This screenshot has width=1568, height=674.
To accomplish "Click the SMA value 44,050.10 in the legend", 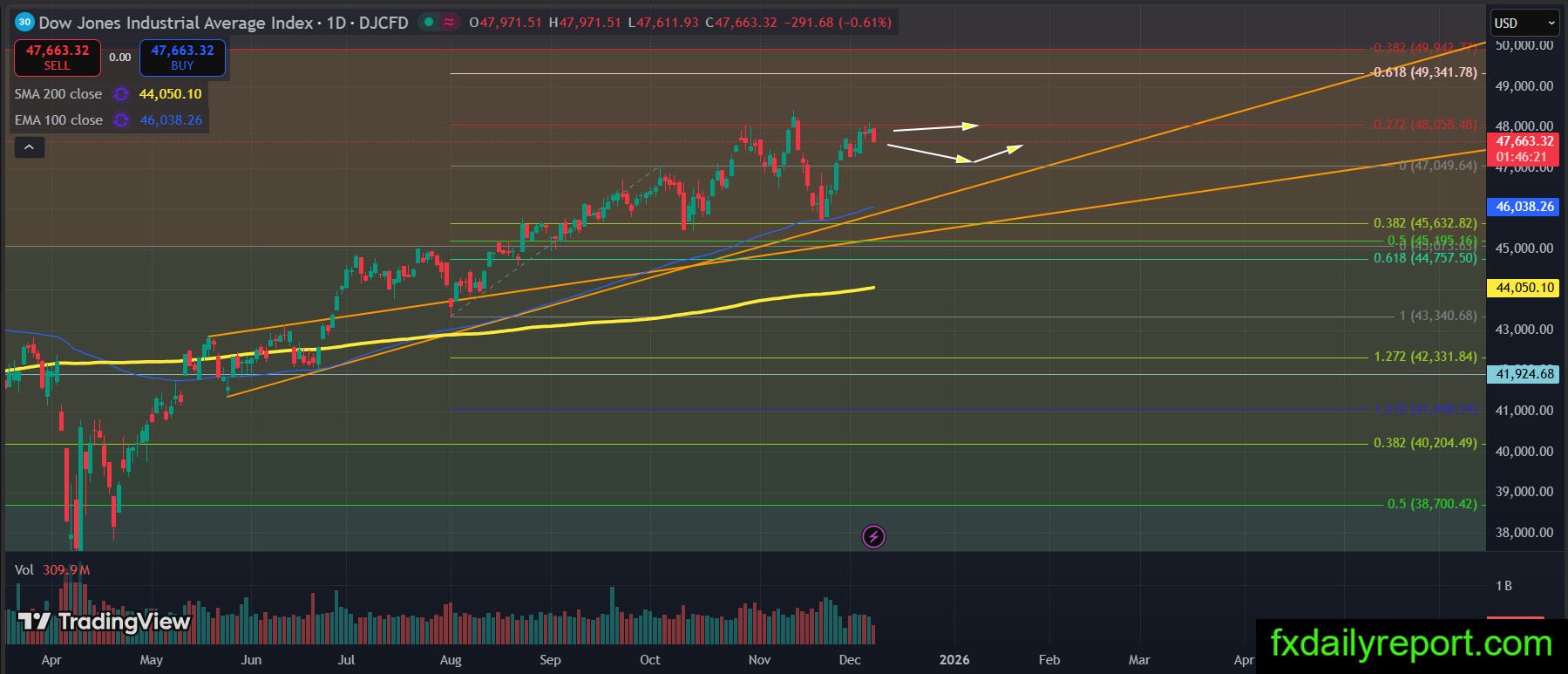I will [x=171, y=94].
